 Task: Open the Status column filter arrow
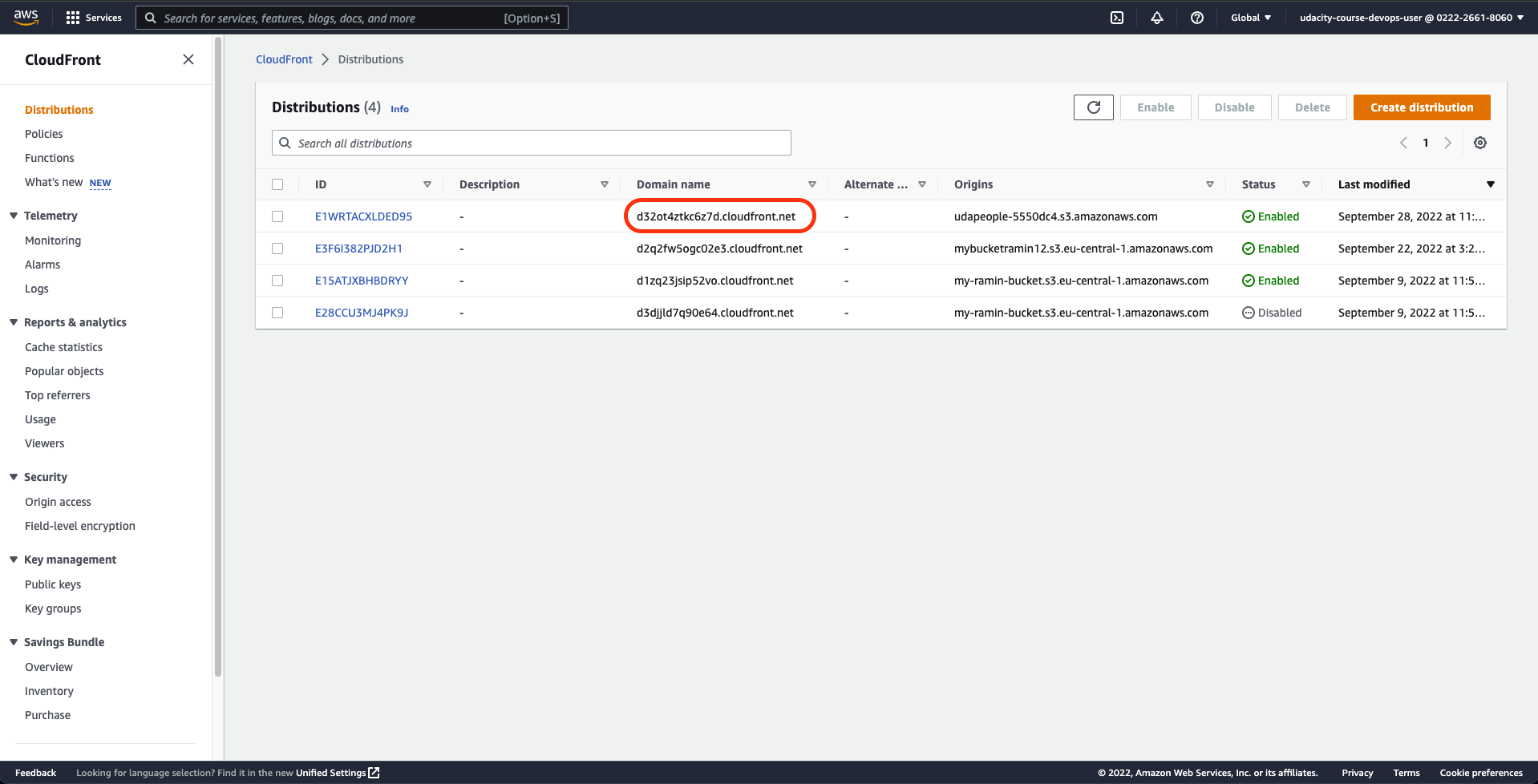coord(1306,184)
